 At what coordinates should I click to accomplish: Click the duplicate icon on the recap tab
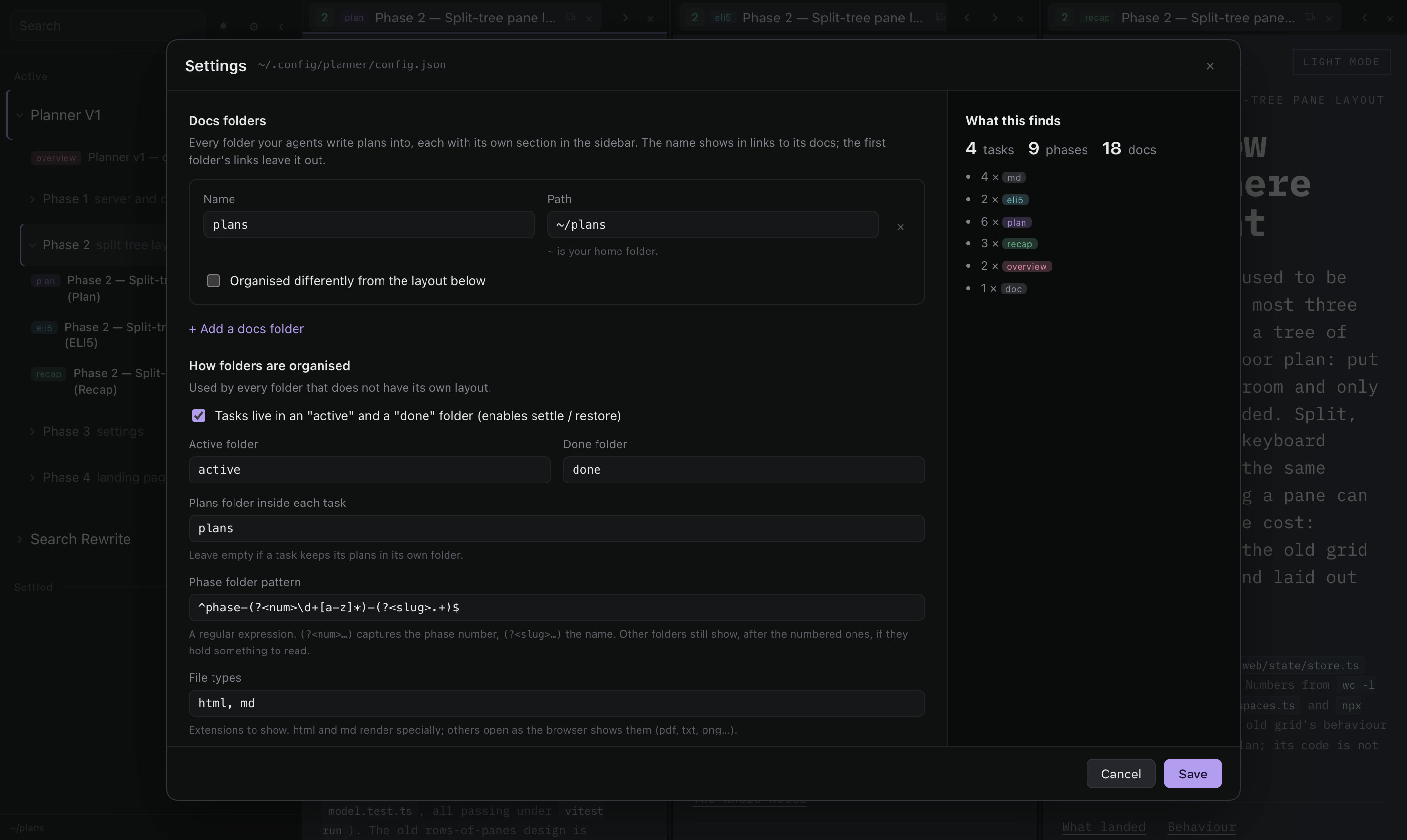click(x=1310, y=18)
